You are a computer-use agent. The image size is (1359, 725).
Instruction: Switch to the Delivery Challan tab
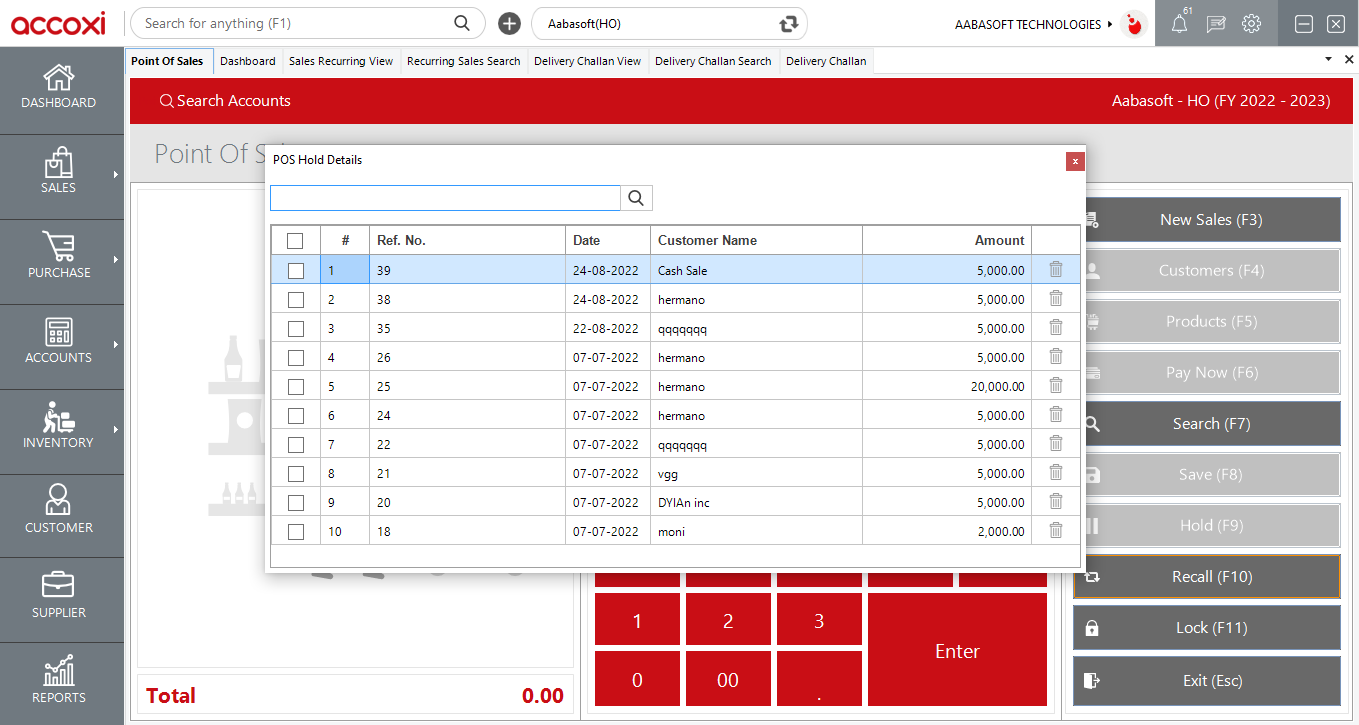point(826,61)
